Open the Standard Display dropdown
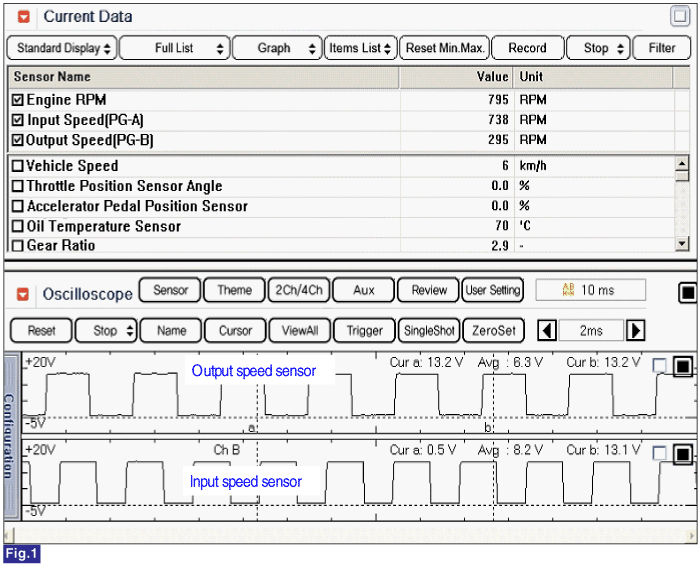This screenshot has height=565, width=700. 61,48
